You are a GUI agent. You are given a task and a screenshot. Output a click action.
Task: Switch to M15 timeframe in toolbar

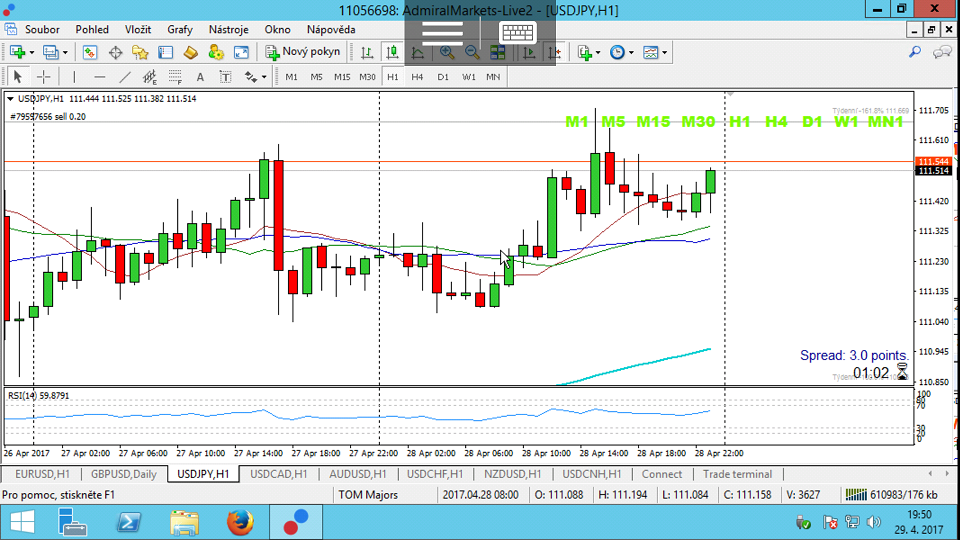[342, 77]
